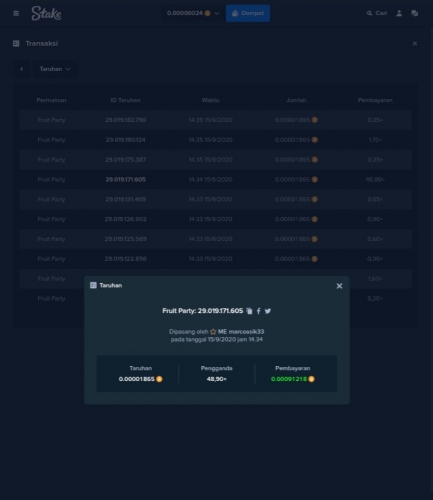Open the Taruhan filter dropdown
The height and width of the screenshot is (500, 433).
click(x=55, y=69)
